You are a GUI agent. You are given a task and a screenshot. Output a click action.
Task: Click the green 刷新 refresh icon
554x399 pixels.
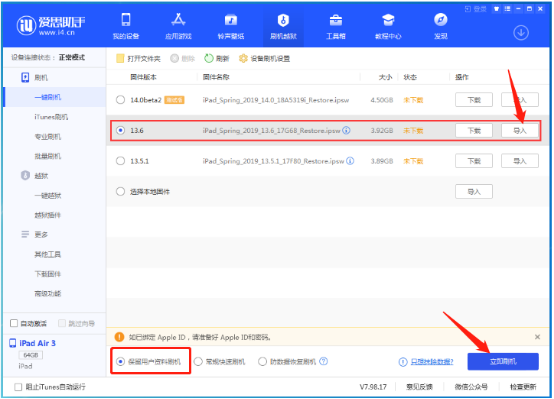pos(208,58)
